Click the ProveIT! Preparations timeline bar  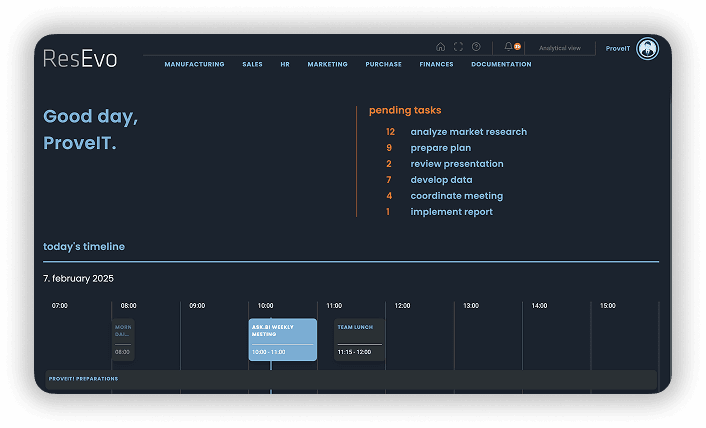[350, 379]
